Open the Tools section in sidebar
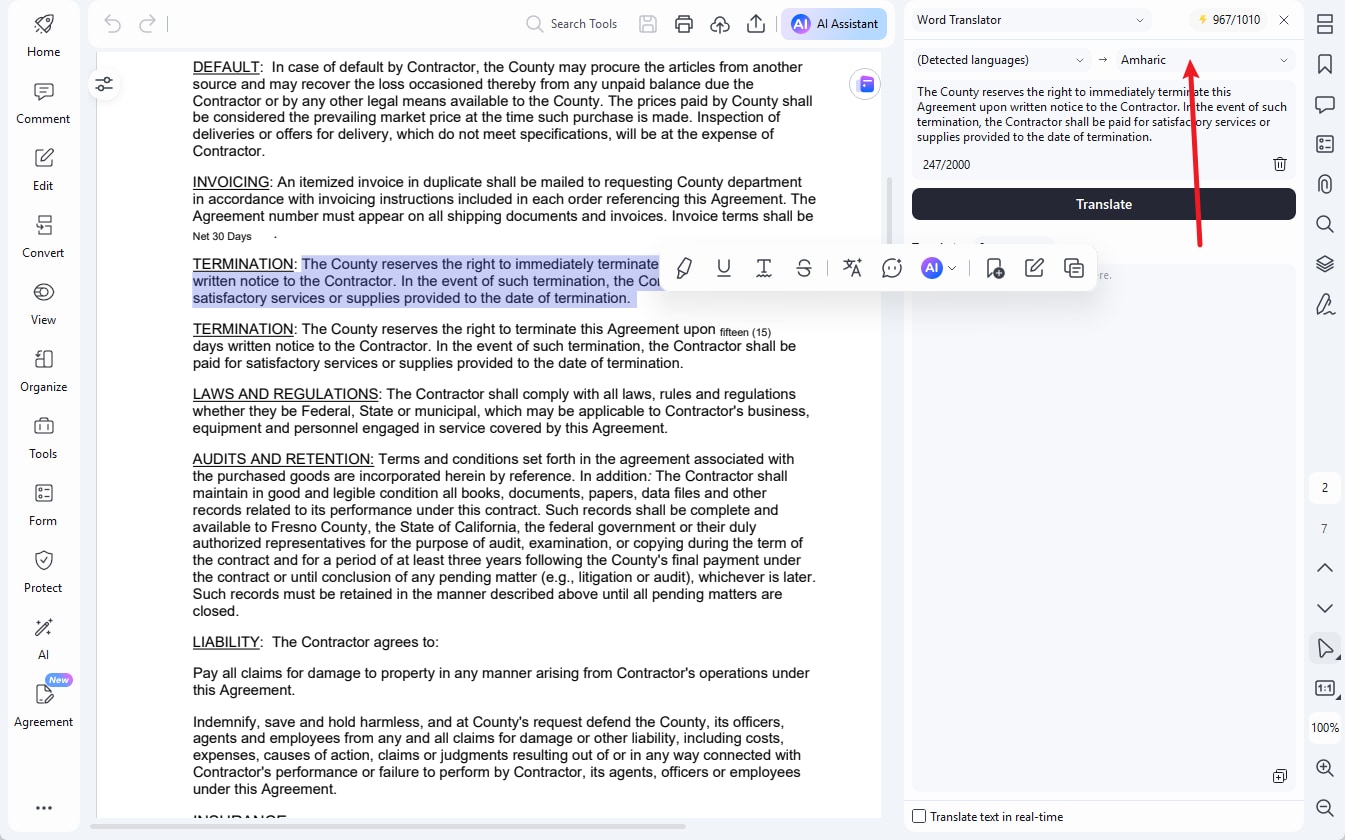The image size is (1345, 840). [x=43, y=439]
